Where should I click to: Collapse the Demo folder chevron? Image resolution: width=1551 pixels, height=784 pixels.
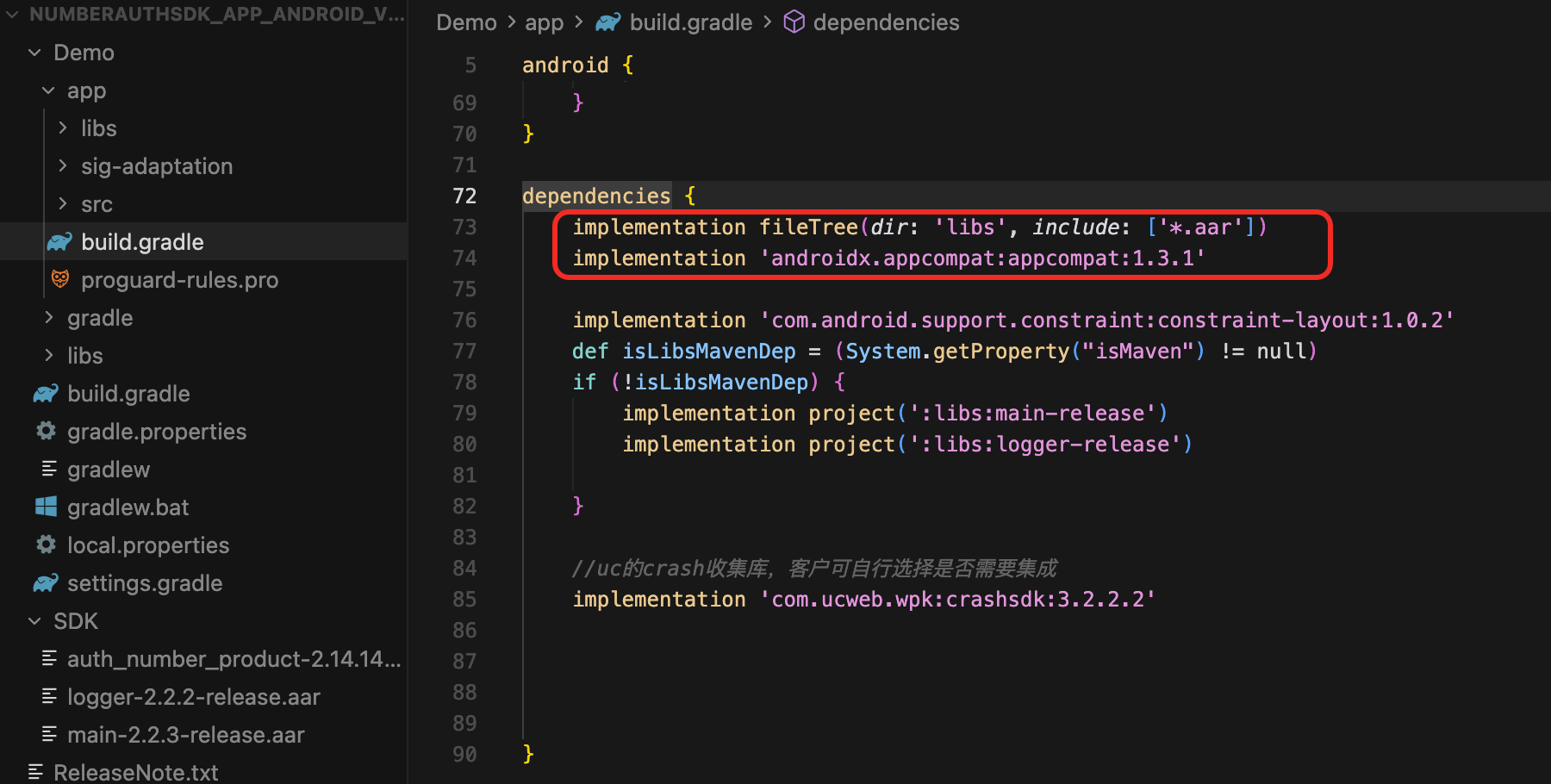(x=34, y=53)
